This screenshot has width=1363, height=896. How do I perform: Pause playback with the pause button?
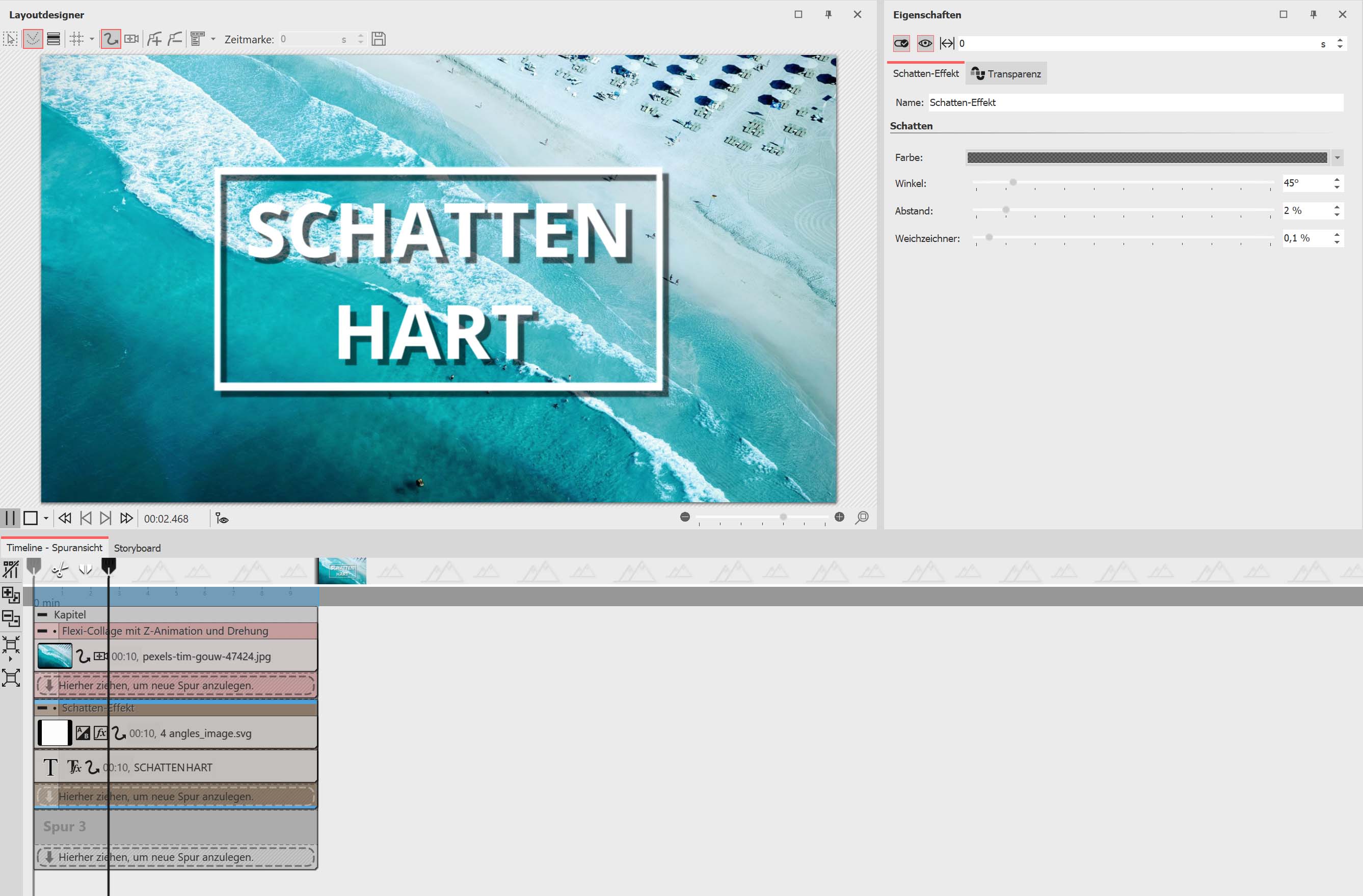[10, 518]
